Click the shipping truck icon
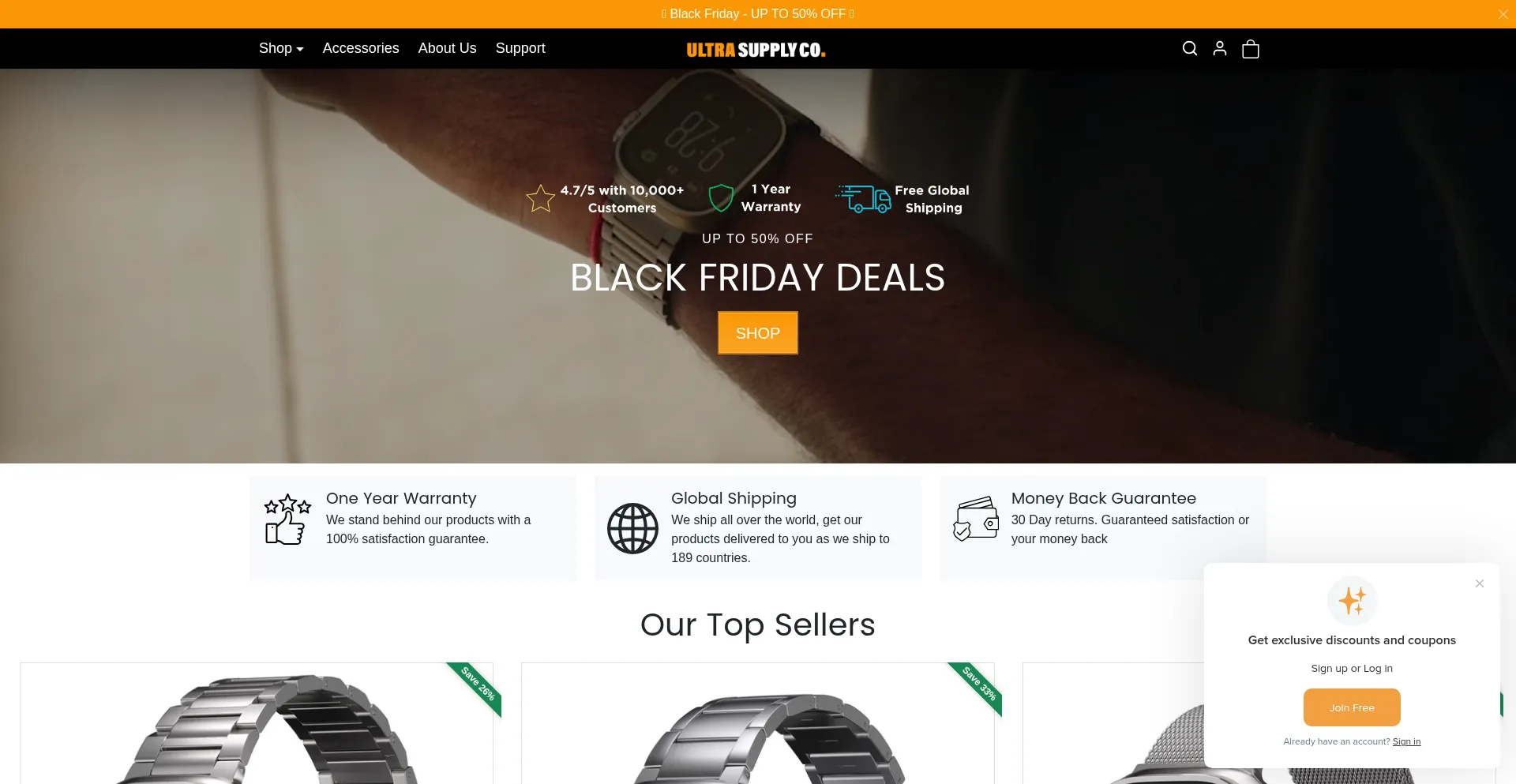Screen dimensions: 1516x784 click(863, 198)
